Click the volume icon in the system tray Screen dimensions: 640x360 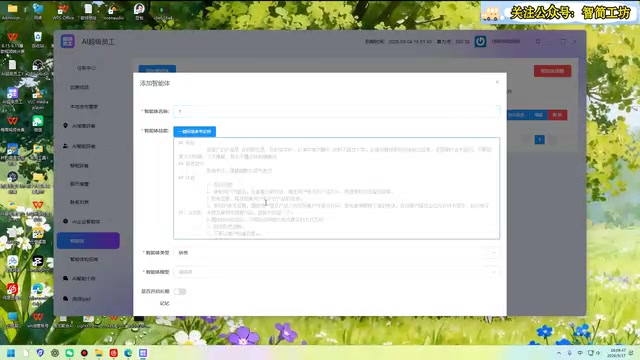(598, 353)
